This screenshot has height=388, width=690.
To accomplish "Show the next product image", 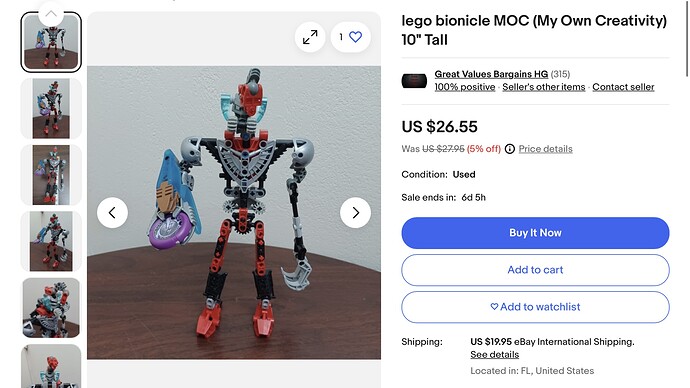I will pyautogui.click(x=355, y=213).
